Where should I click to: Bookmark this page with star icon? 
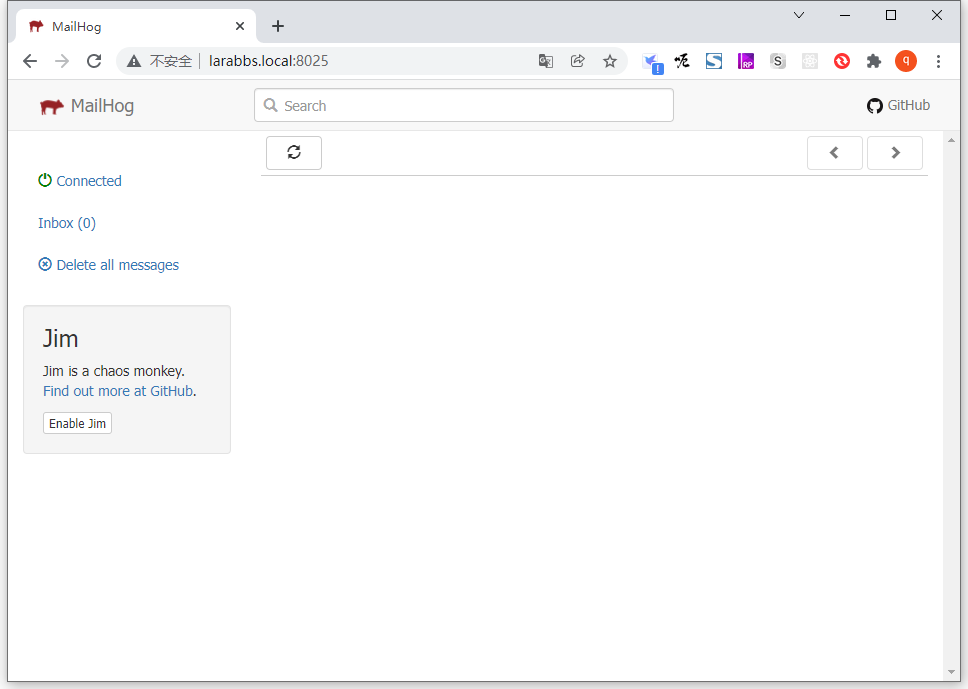click(610, 61)
